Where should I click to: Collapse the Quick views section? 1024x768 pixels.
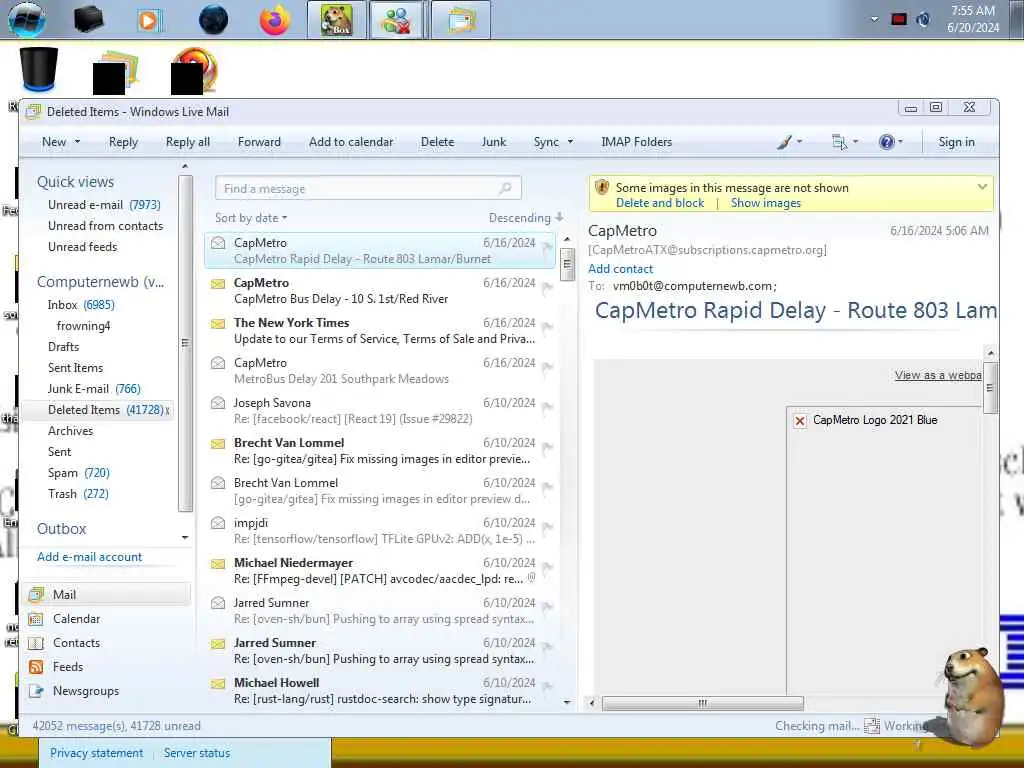pyautogui.click(x=75, y=182)
